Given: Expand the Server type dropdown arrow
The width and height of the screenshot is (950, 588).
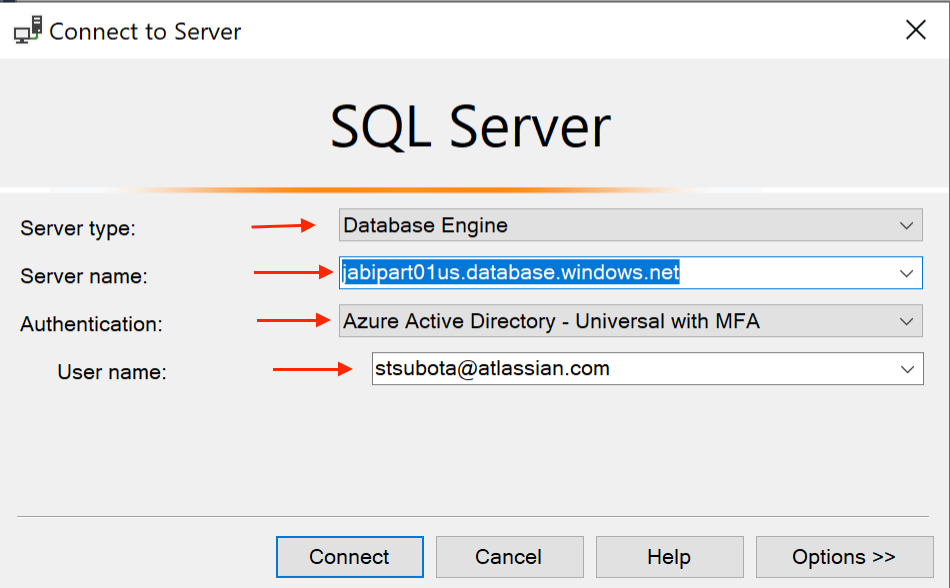Looking at the screenshot, I should click(906, 225).
